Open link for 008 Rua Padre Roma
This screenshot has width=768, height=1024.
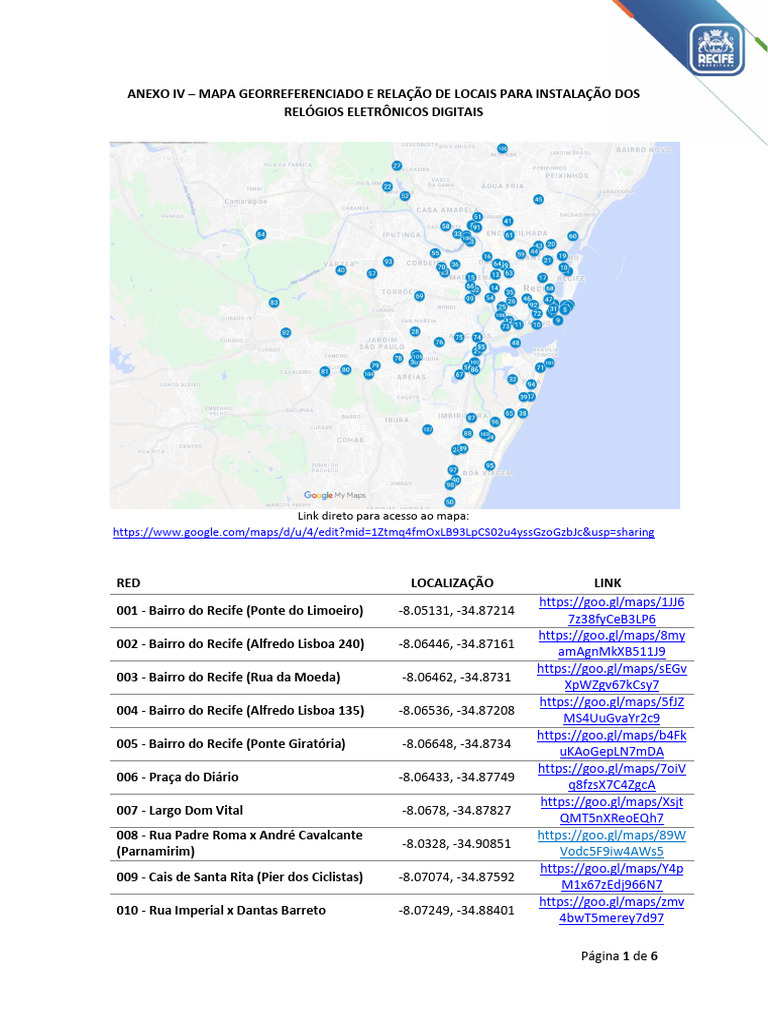pyautogui.click(x=611, y=843)
